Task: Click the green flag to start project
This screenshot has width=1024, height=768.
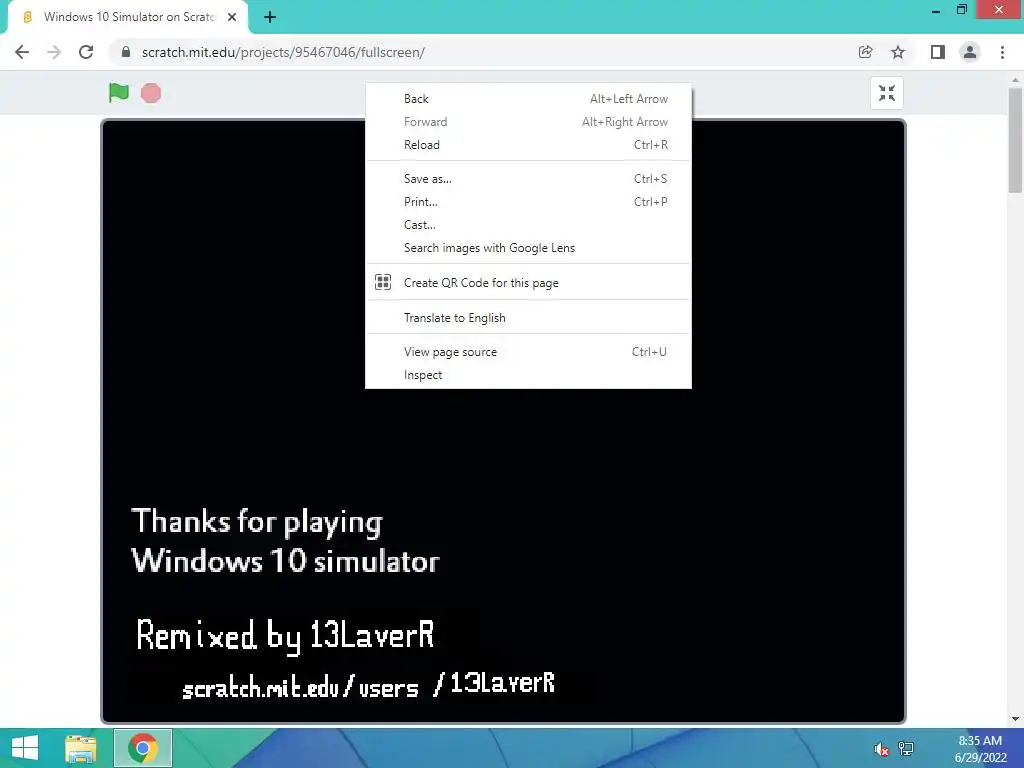Action: pyautogui.click(x=119, y=93)
